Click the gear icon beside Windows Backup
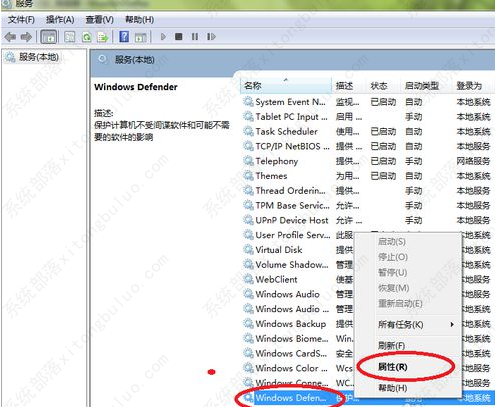The image size is (495, 407). click(248, 323)
